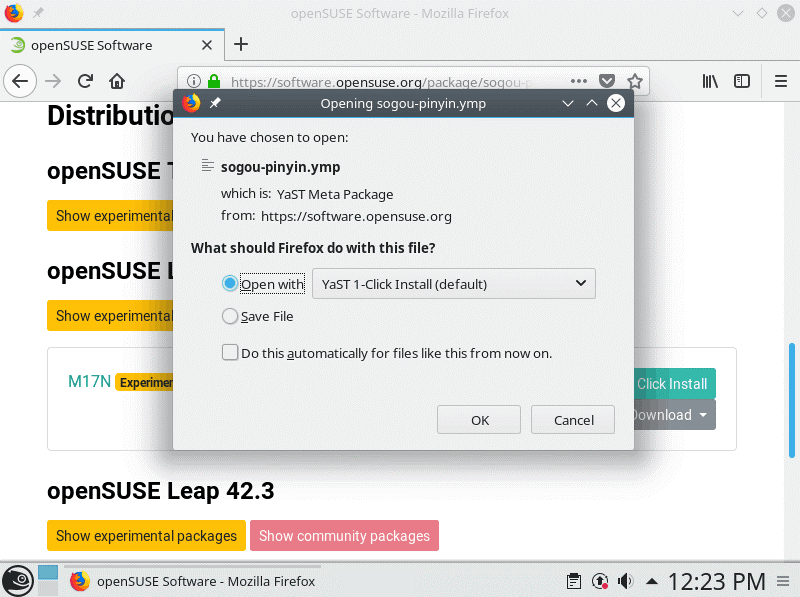Reload the current page

[85, 81]
